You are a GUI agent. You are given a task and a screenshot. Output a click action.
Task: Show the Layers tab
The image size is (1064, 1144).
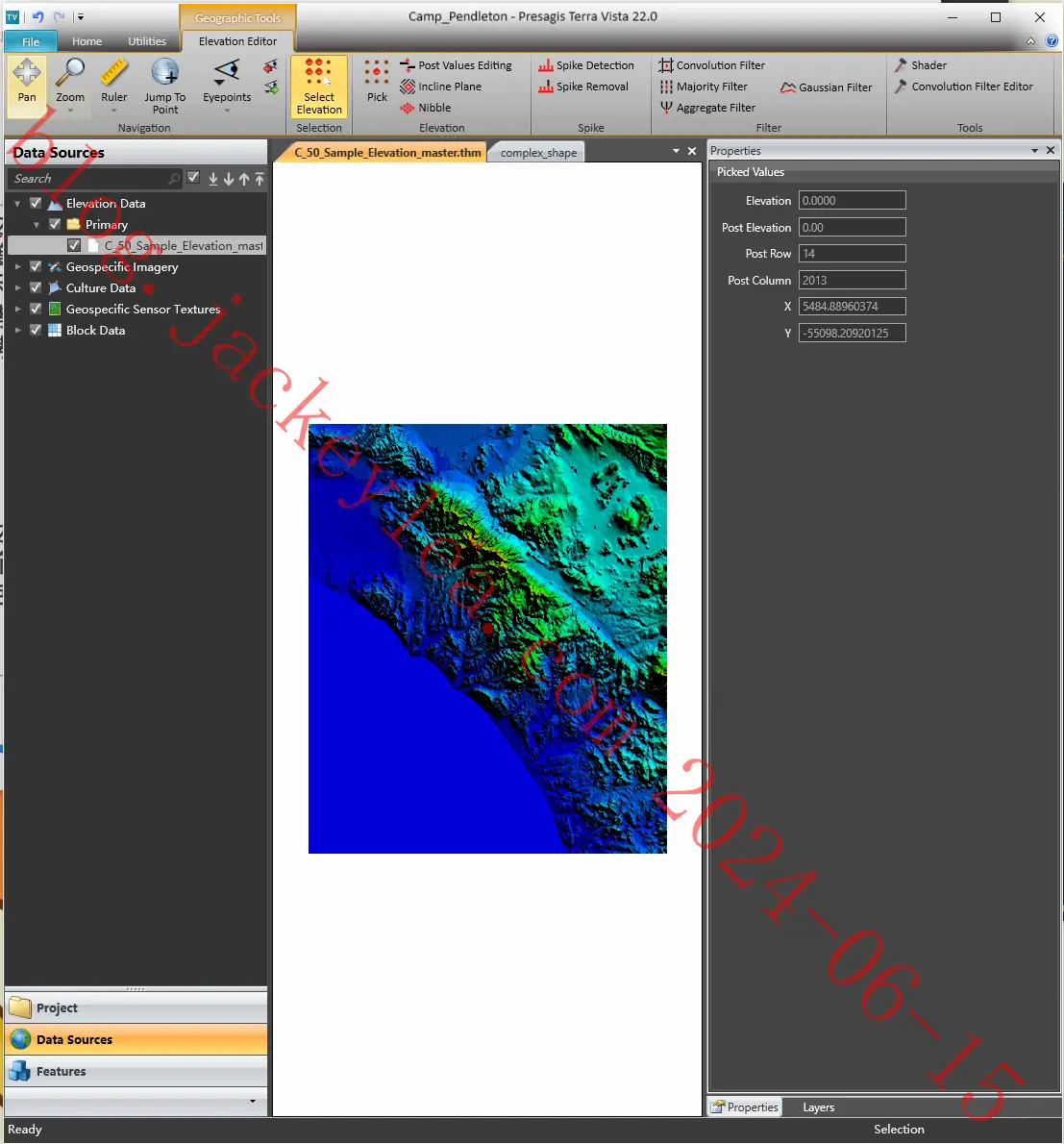point(818,1107)
